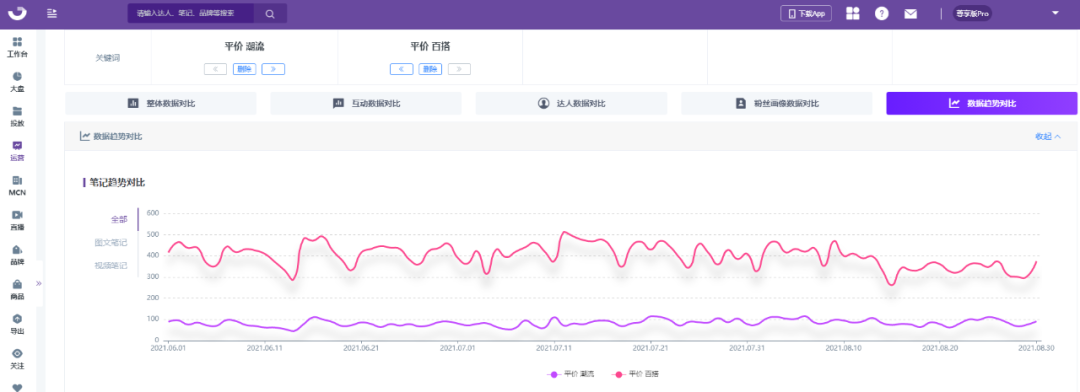Expand the sidebar with the double-chevron handle
This screenshot has height=392, width=1080.
(x=39, y=283)
